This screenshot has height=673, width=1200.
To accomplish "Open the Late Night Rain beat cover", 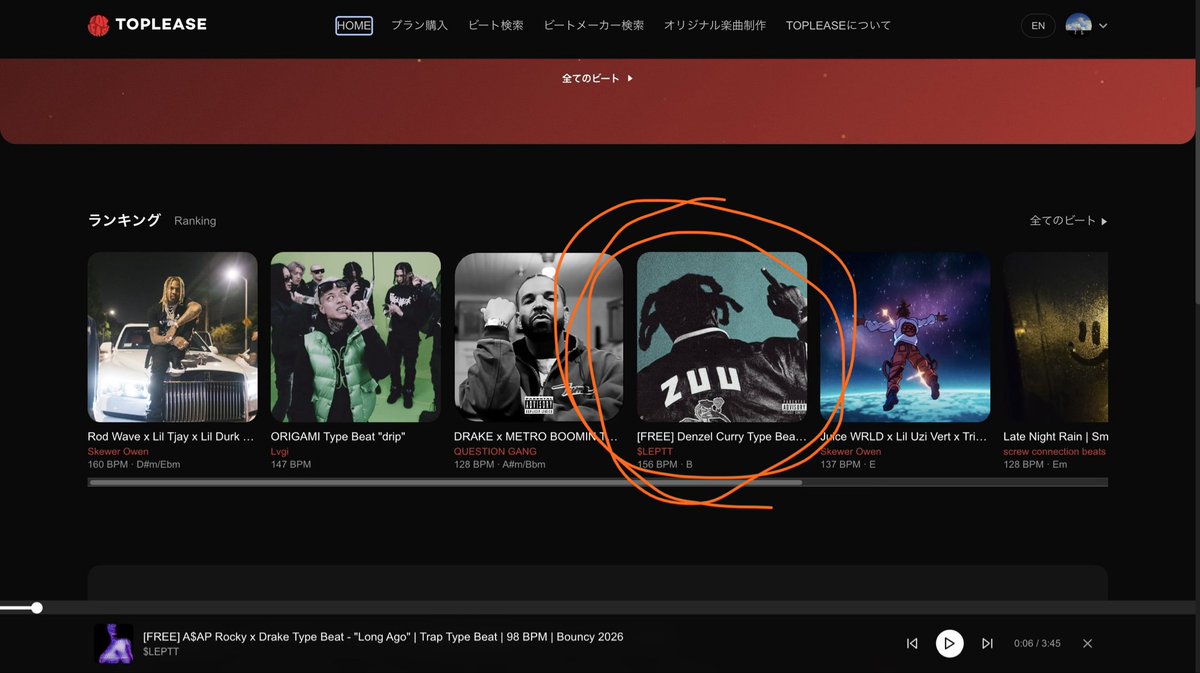I will [1055, 337].
